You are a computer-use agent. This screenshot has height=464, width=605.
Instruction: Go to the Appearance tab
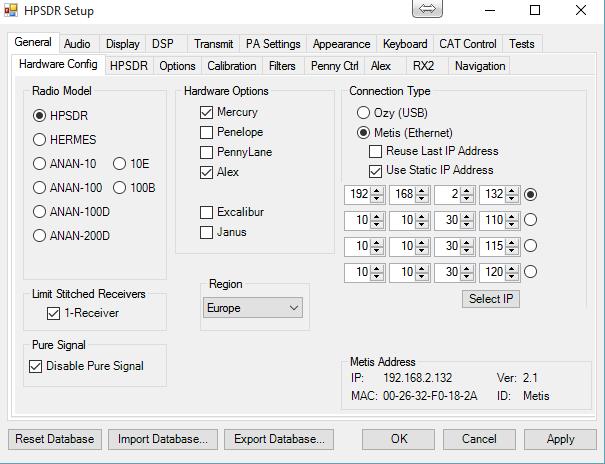[341, 44]
